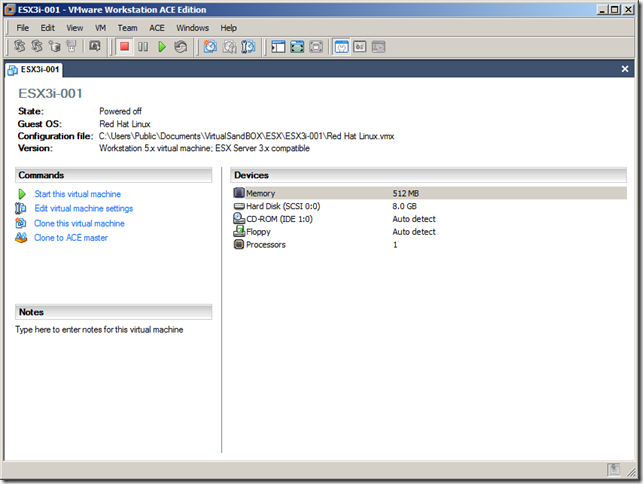Toggle the sidebar view toolbar icon
643x484 pixels.
277,47
